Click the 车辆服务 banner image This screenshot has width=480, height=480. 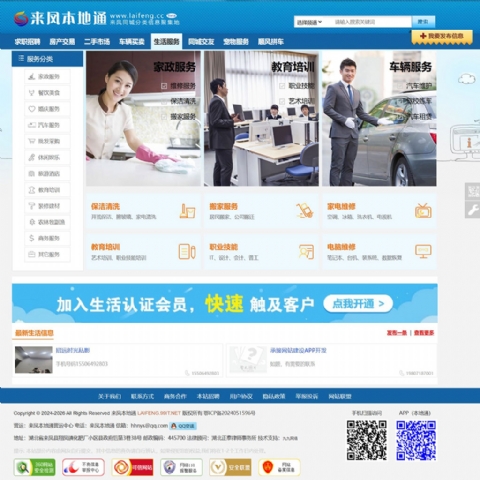click(x=379, y=118)
